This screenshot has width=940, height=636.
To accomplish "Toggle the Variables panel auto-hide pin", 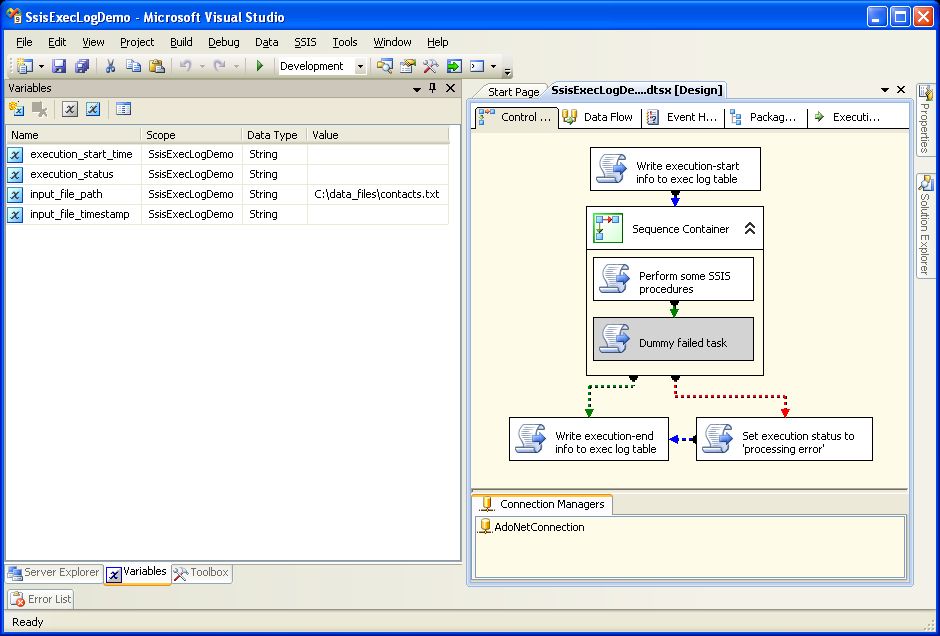I will 433,88.
